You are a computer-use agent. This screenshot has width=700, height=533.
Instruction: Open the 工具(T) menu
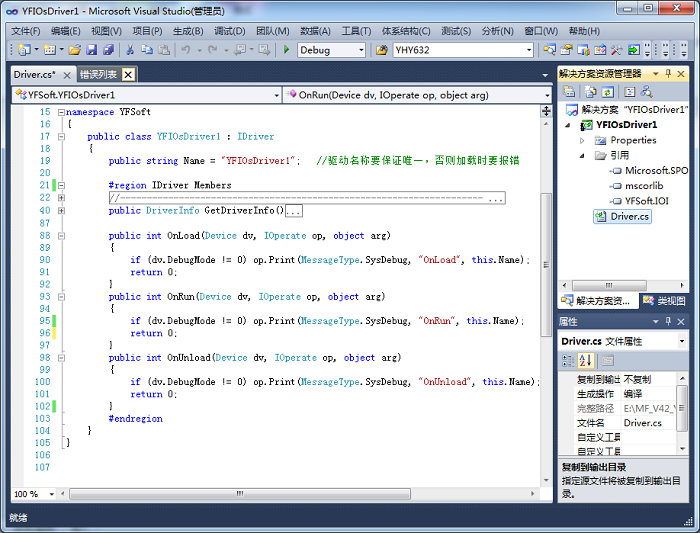[356, 31]
